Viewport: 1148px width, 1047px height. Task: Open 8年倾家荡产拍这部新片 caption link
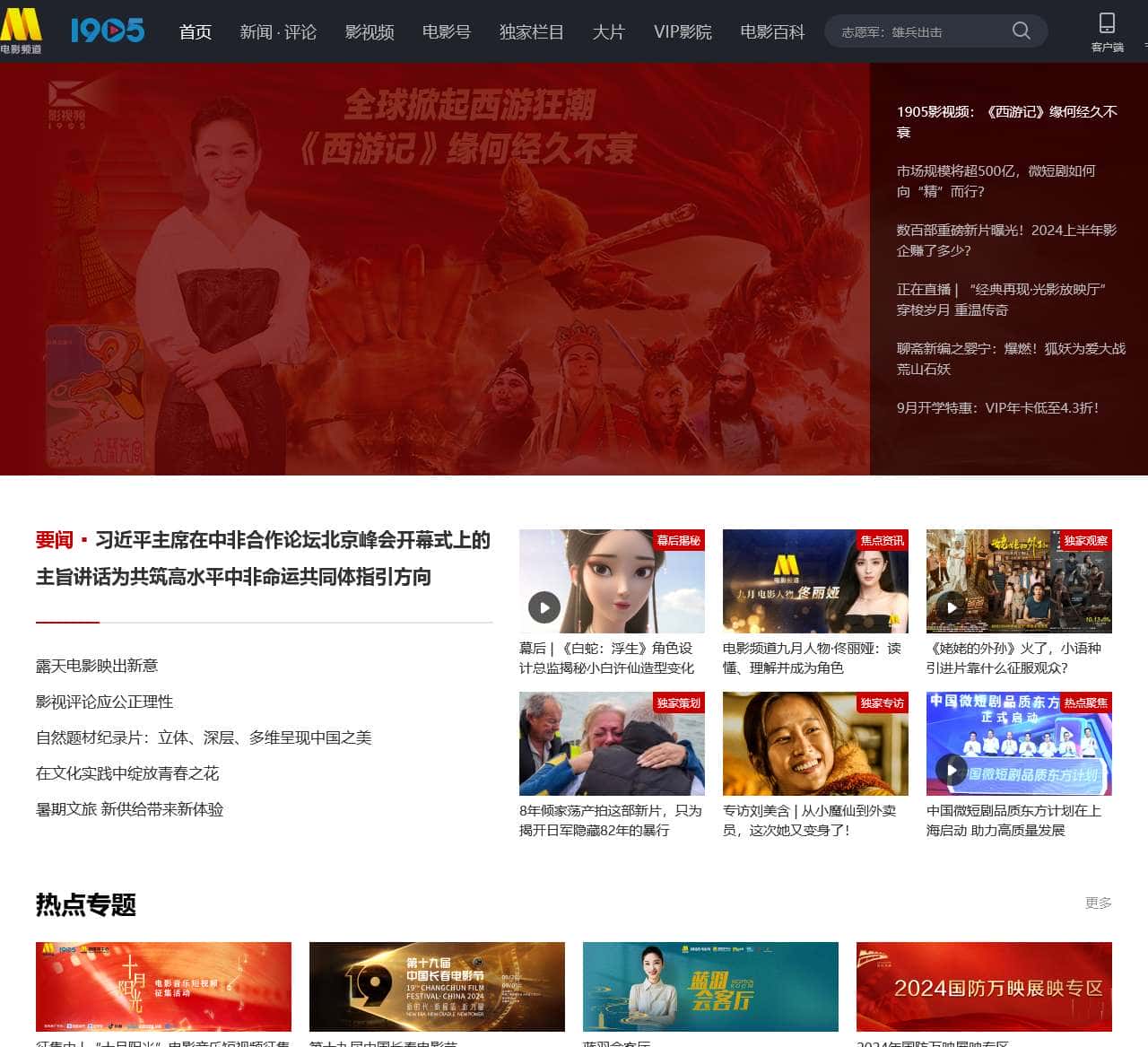[611, 820]
